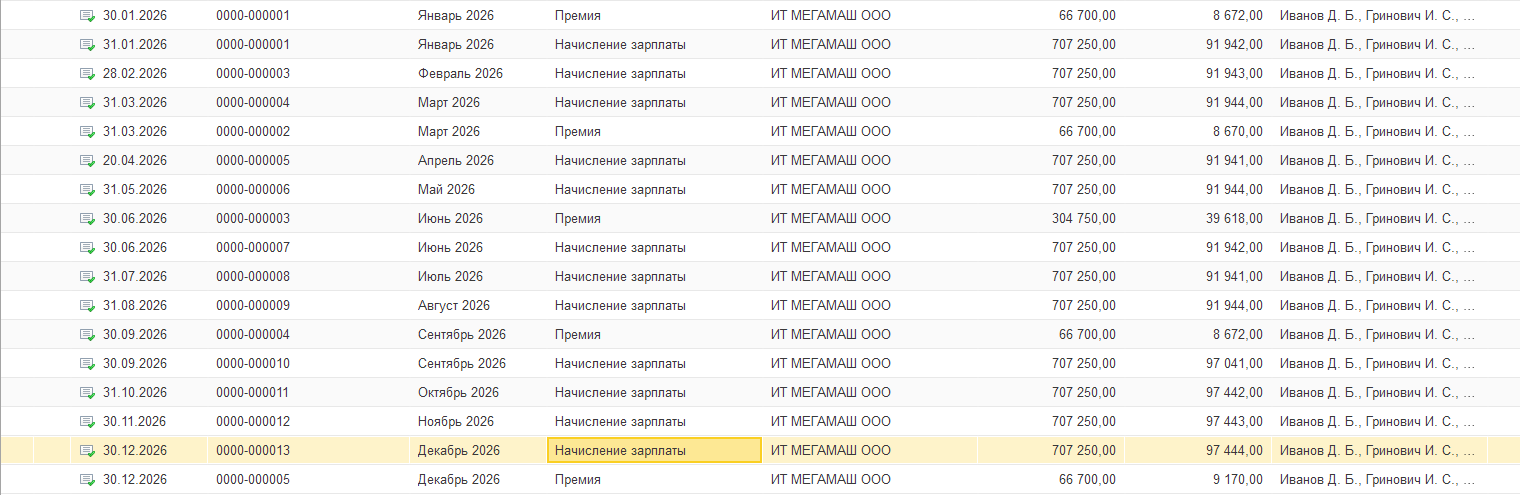Click the document icon next to 31.10.2026
The image size is (1520, 495).
[x=87, y=393]
